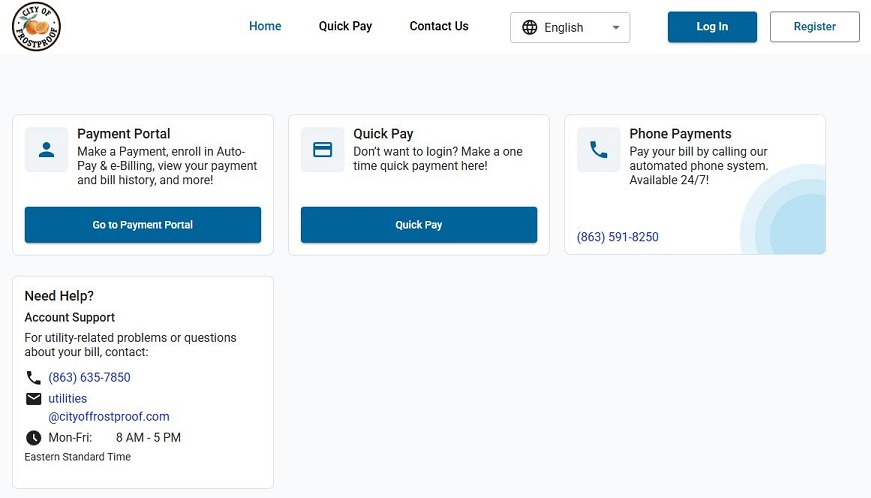Click the Quick Pay credit card icon

[x=322, y=150]
